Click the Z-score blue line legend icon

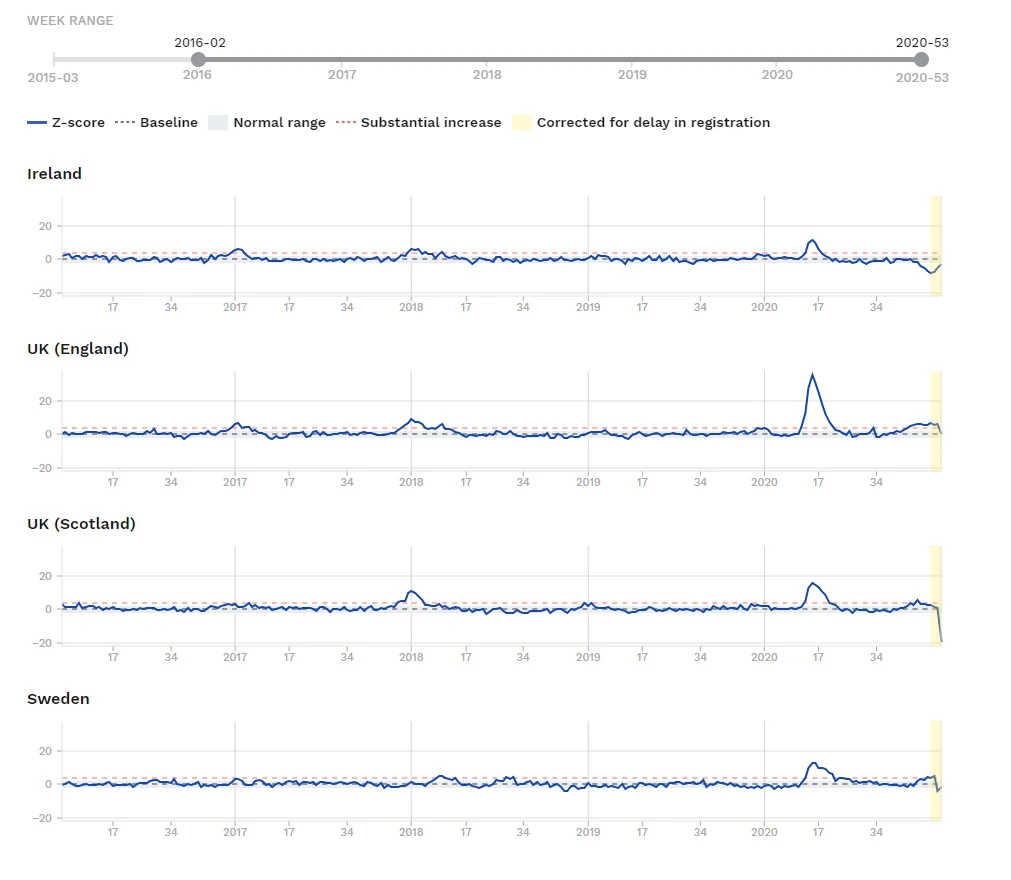click(37, 123)
